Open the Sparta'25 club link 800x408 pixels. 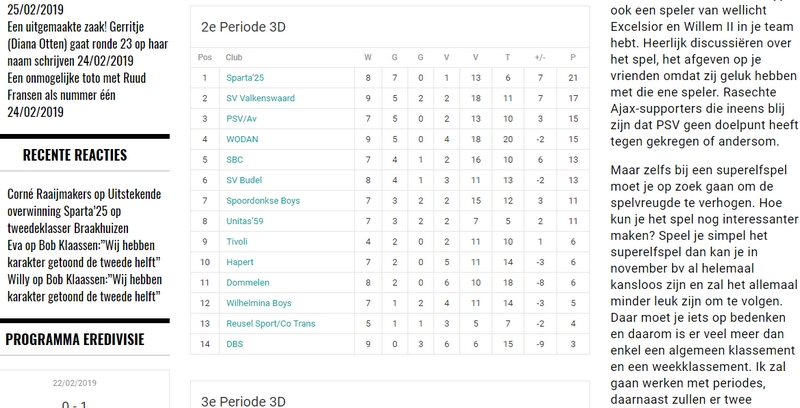pos(245,78)
